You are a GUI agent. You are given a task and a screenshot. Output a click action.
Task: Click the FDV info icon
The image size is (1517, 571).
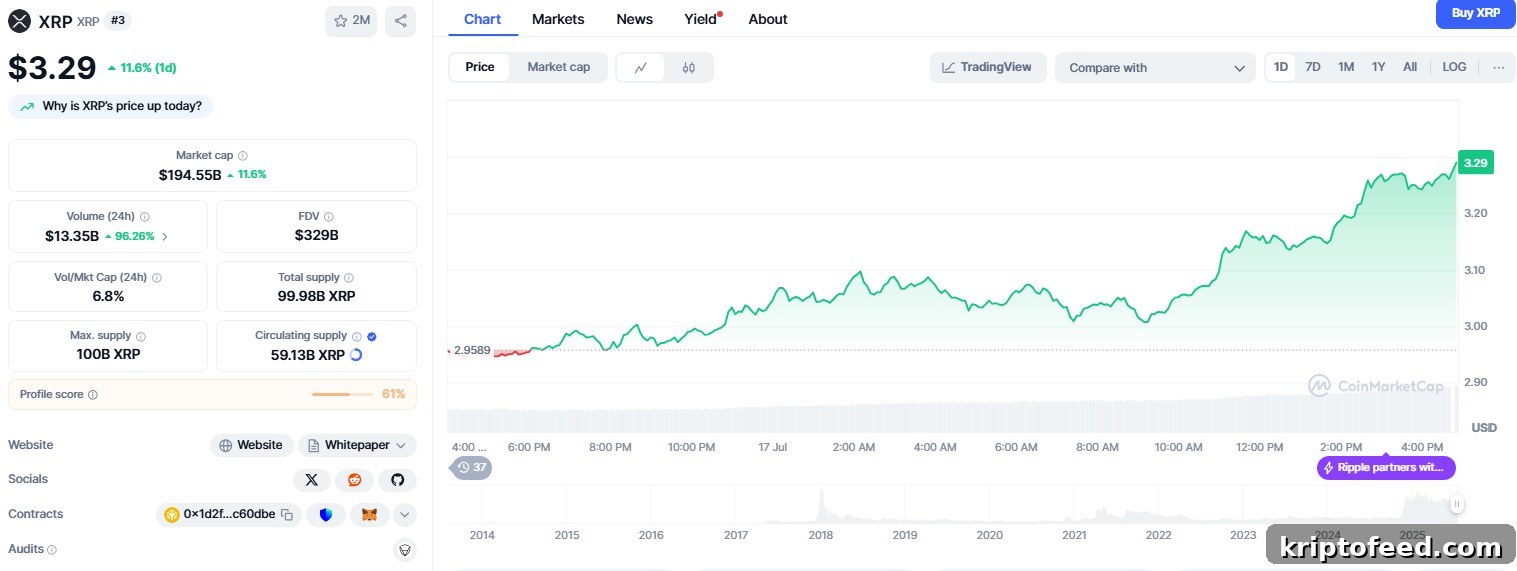click(x=329, y=217)
